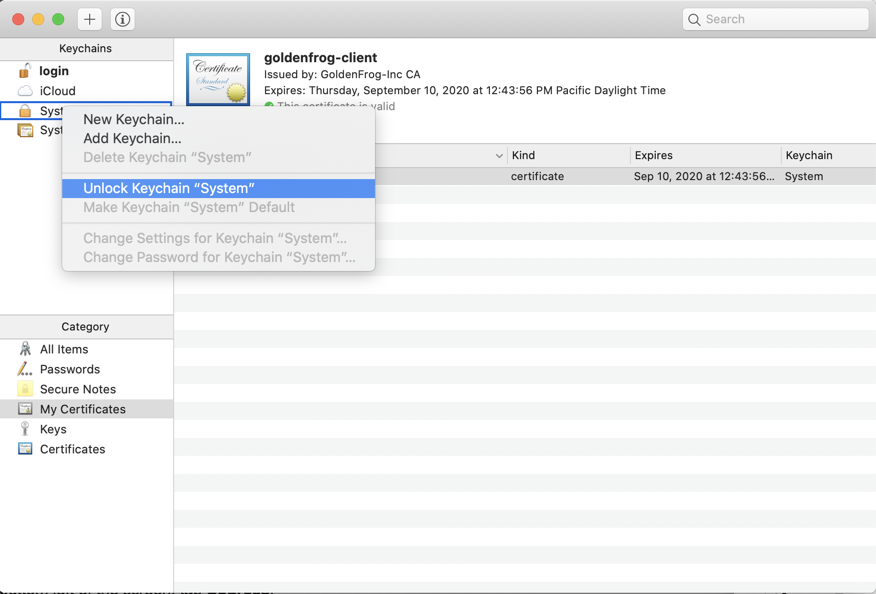Click the Keychains section header
The width and height of the screenshot is (876, 594).
tap(85, 49)
